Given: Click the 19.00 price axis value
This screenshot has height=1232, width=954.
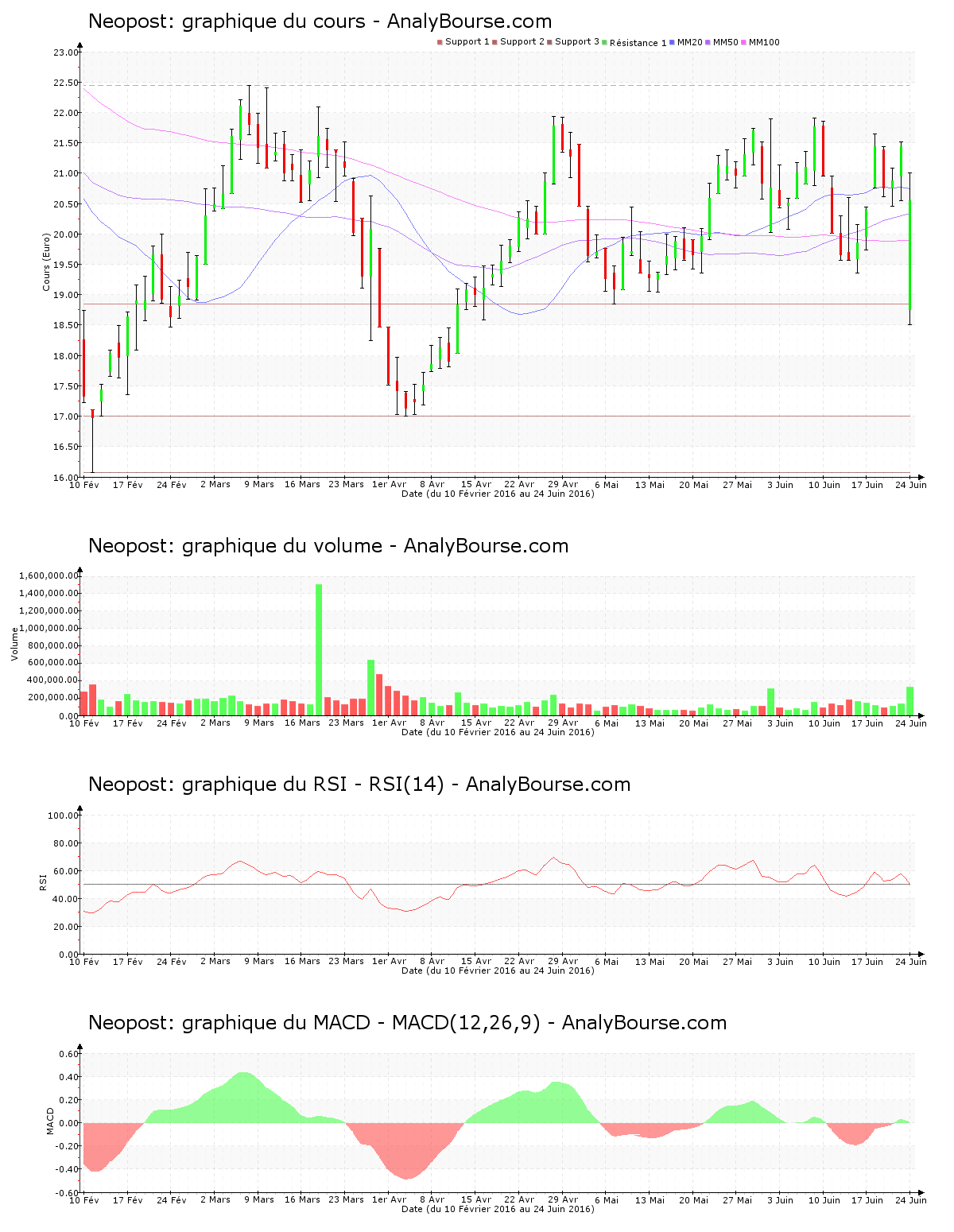Looking at the screenshot, I should (x=66, y=296).
